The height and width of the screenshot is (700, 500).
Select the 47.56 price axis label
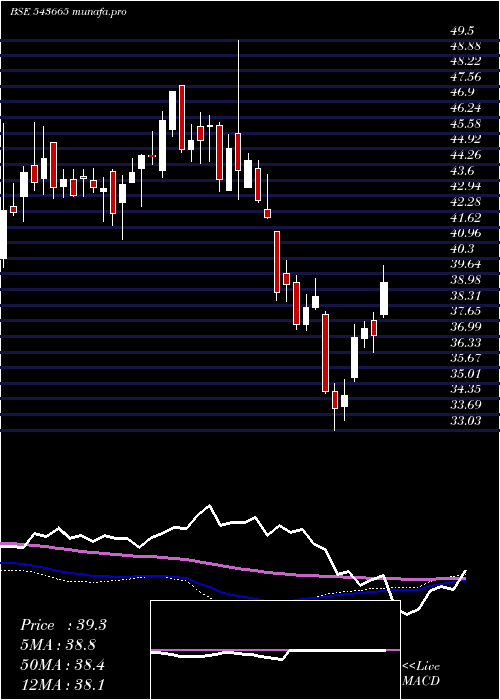pos(466,77)
